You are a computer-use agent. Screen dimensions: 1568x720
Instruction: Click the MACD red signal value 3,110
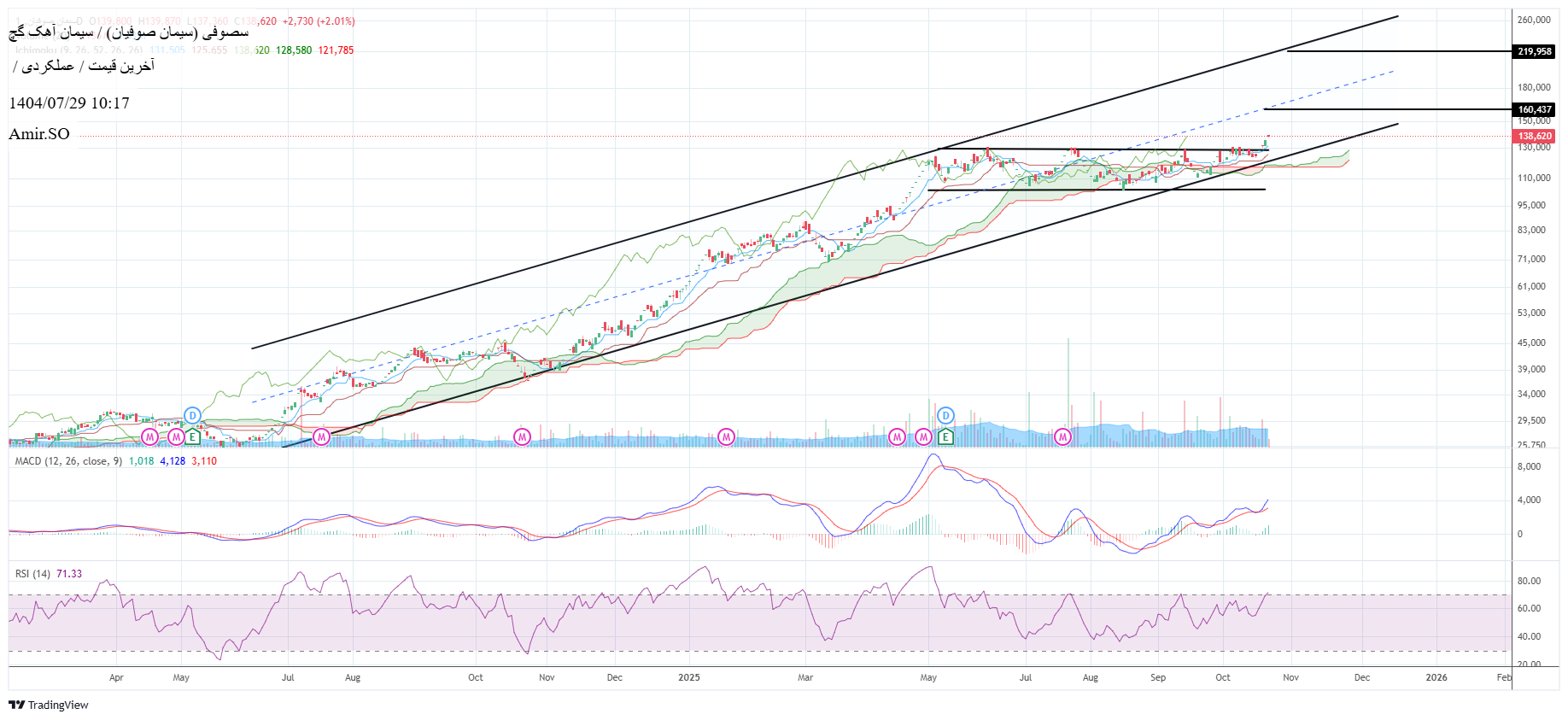[x=204, y=461]
